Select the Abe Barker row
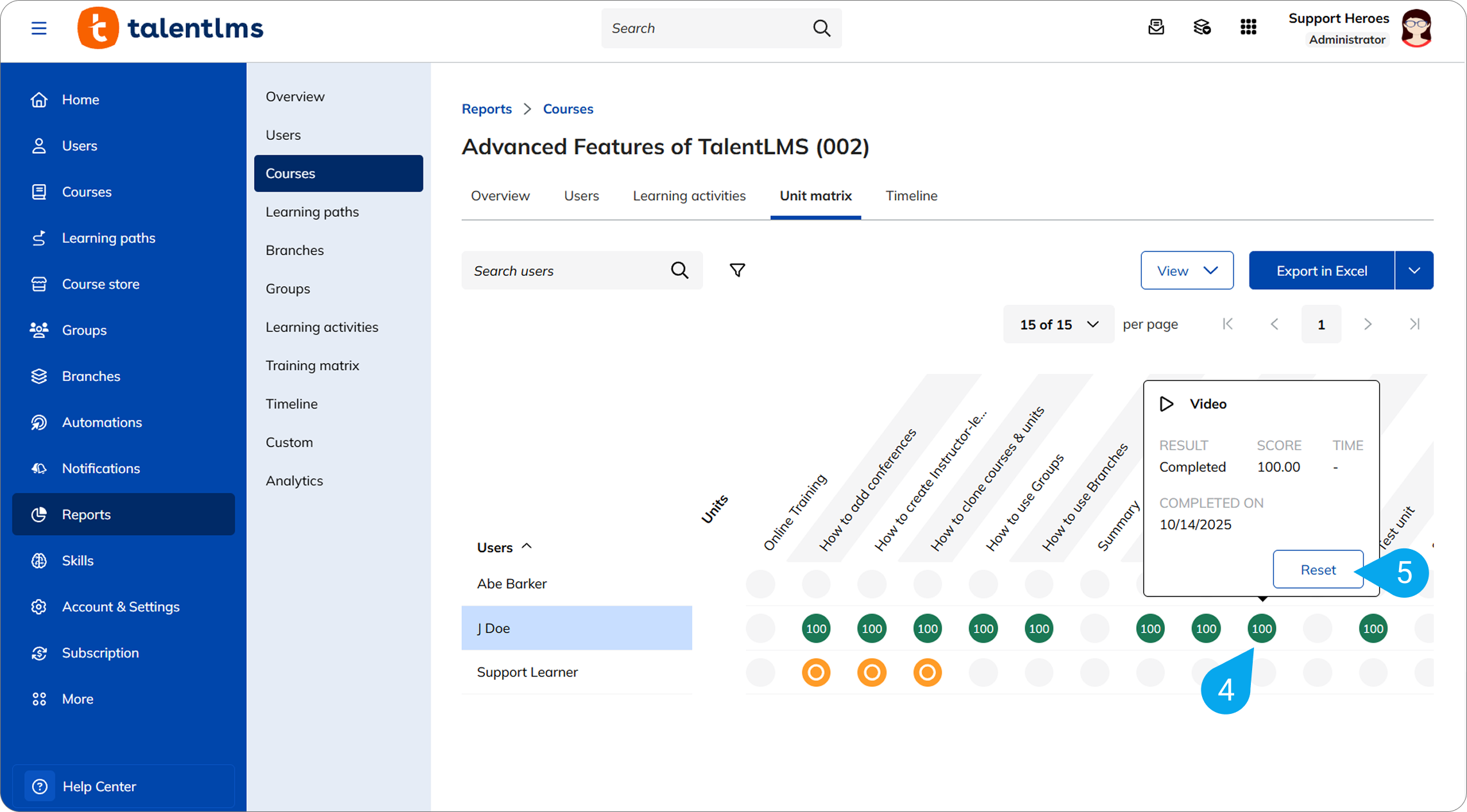 [577, 584]
